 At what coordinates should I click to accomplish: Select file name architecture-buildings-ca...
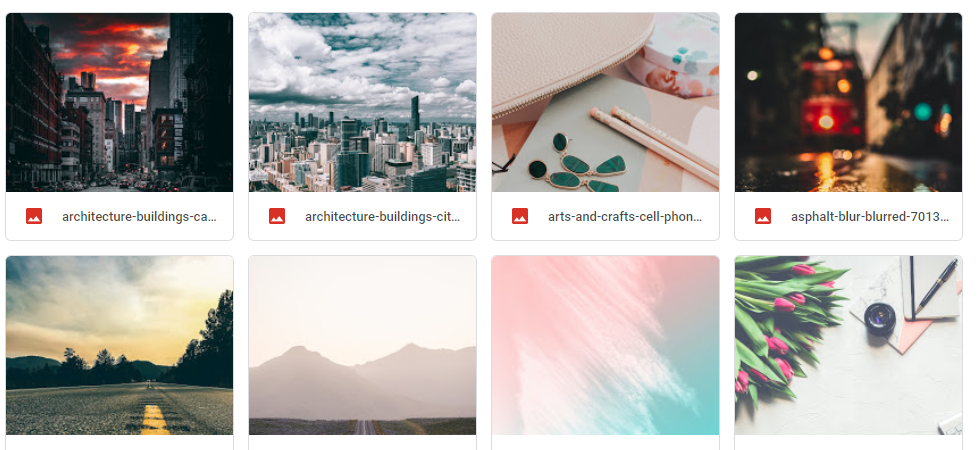pos(139,217)
